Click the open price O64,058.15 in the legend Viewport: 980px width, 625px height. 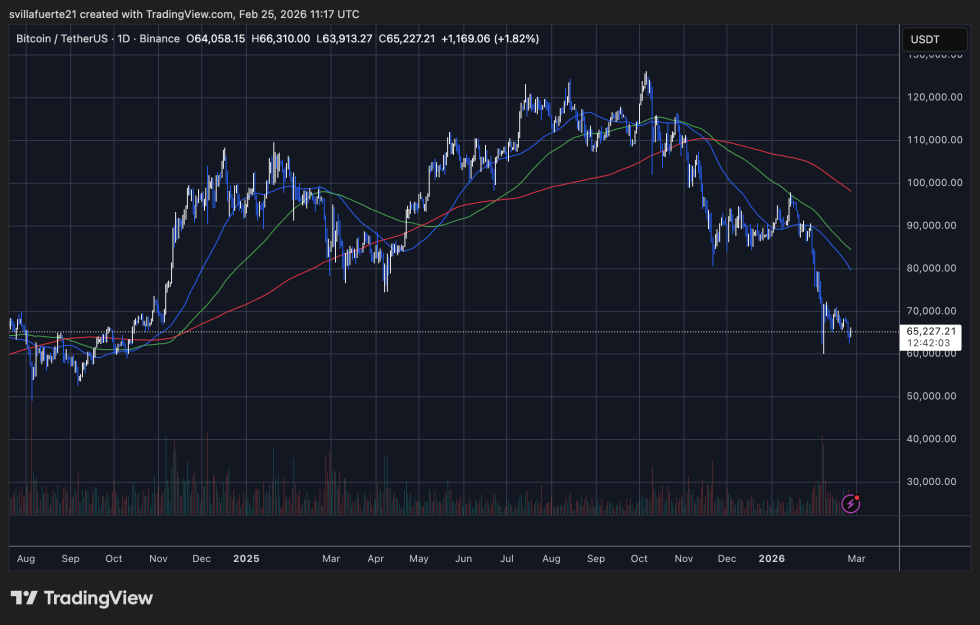click(216, 39)
